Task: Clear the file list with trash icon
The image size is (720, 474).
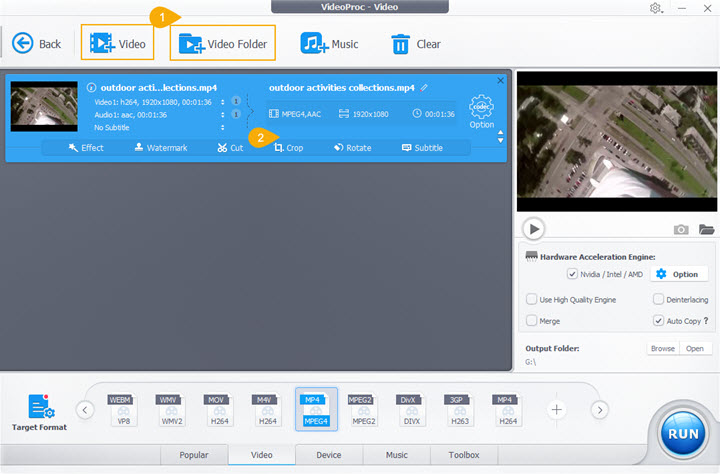Action: tap(416, 44)
